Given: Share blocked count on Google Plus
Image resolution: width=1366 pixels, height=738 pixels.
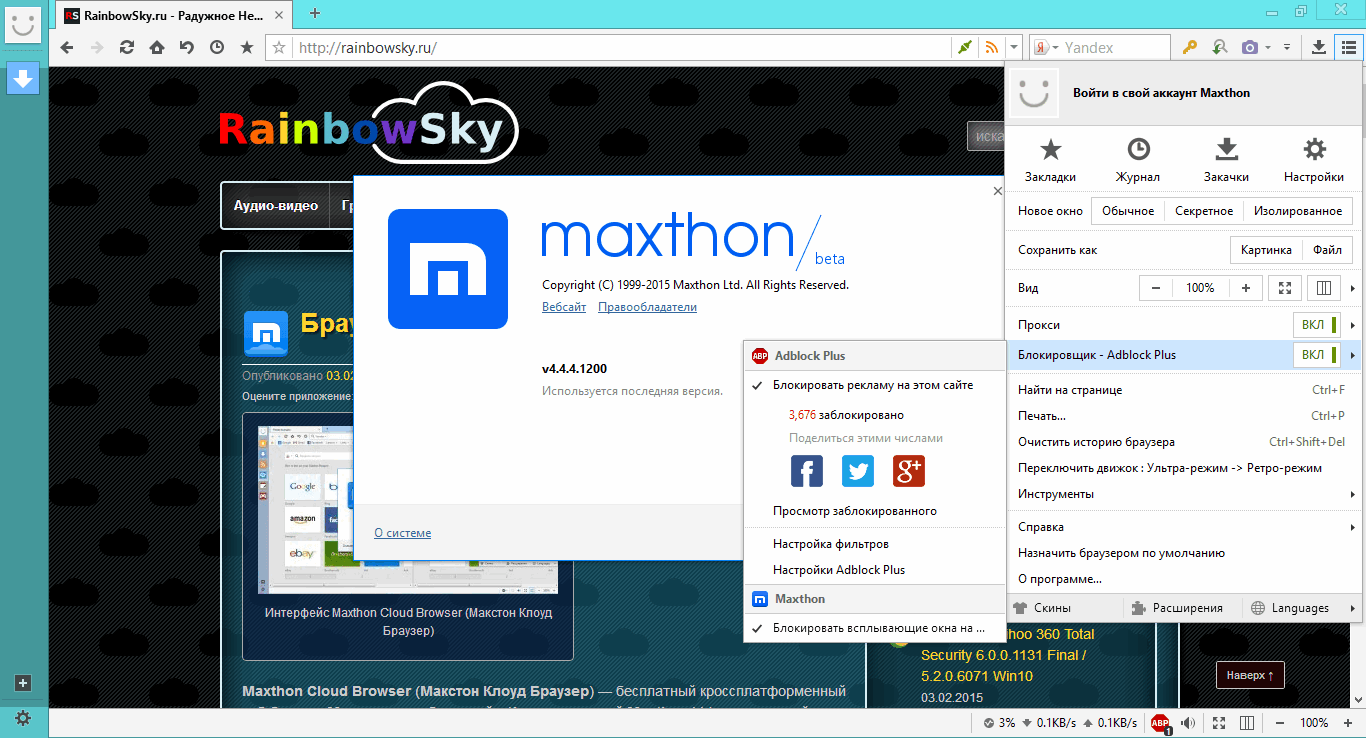Looking at the screenshot, I should click(909, 471).
